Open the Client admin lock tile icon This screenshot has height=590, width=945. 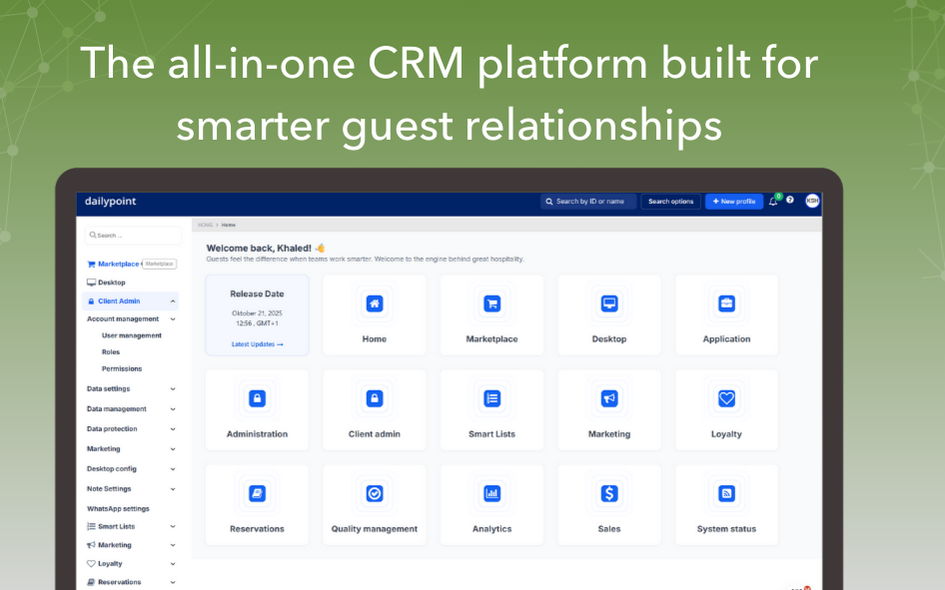(374, 398)
